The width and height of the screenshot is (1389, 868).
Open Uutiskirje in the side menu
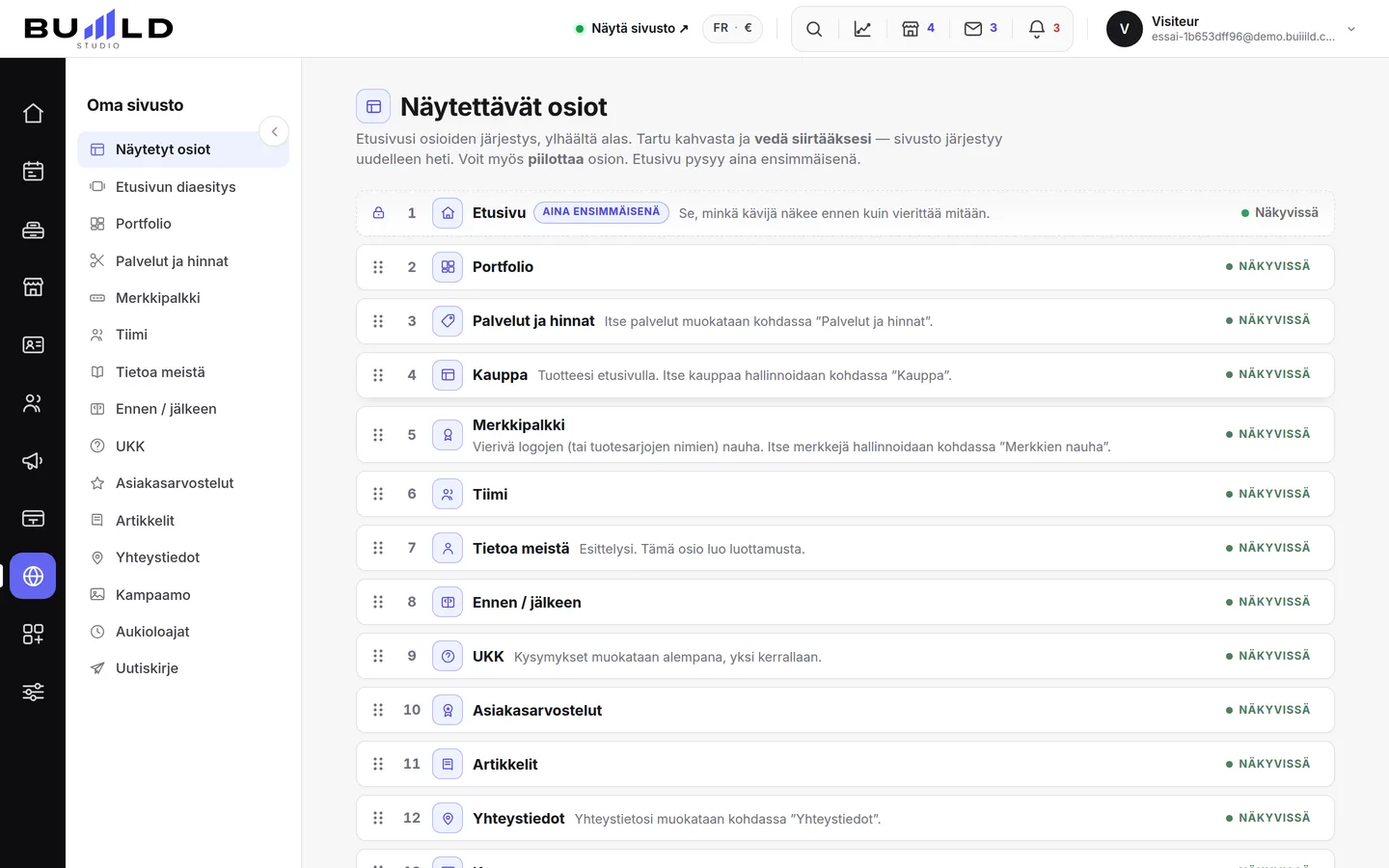pos(183,668)
